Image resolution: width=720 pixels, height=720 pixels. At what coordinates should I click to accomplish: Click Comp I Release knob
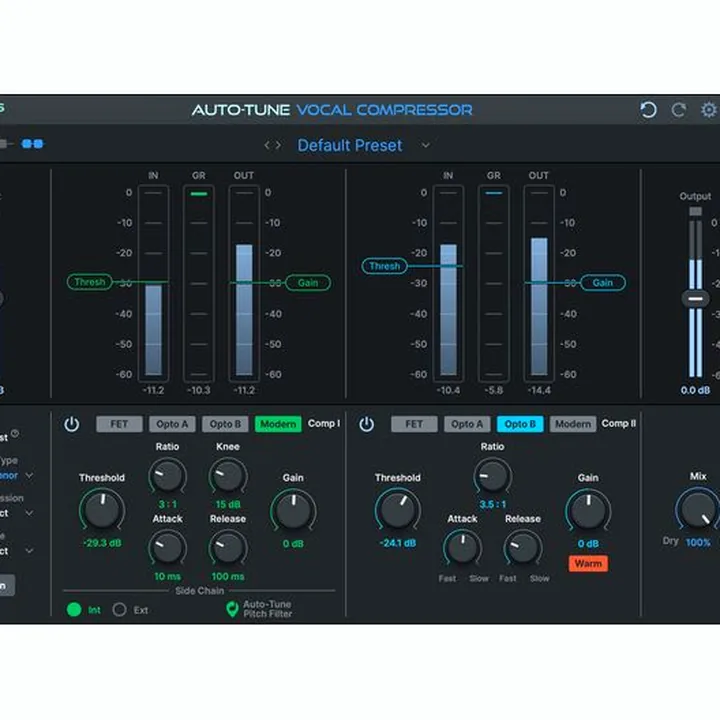click(228, 548)
